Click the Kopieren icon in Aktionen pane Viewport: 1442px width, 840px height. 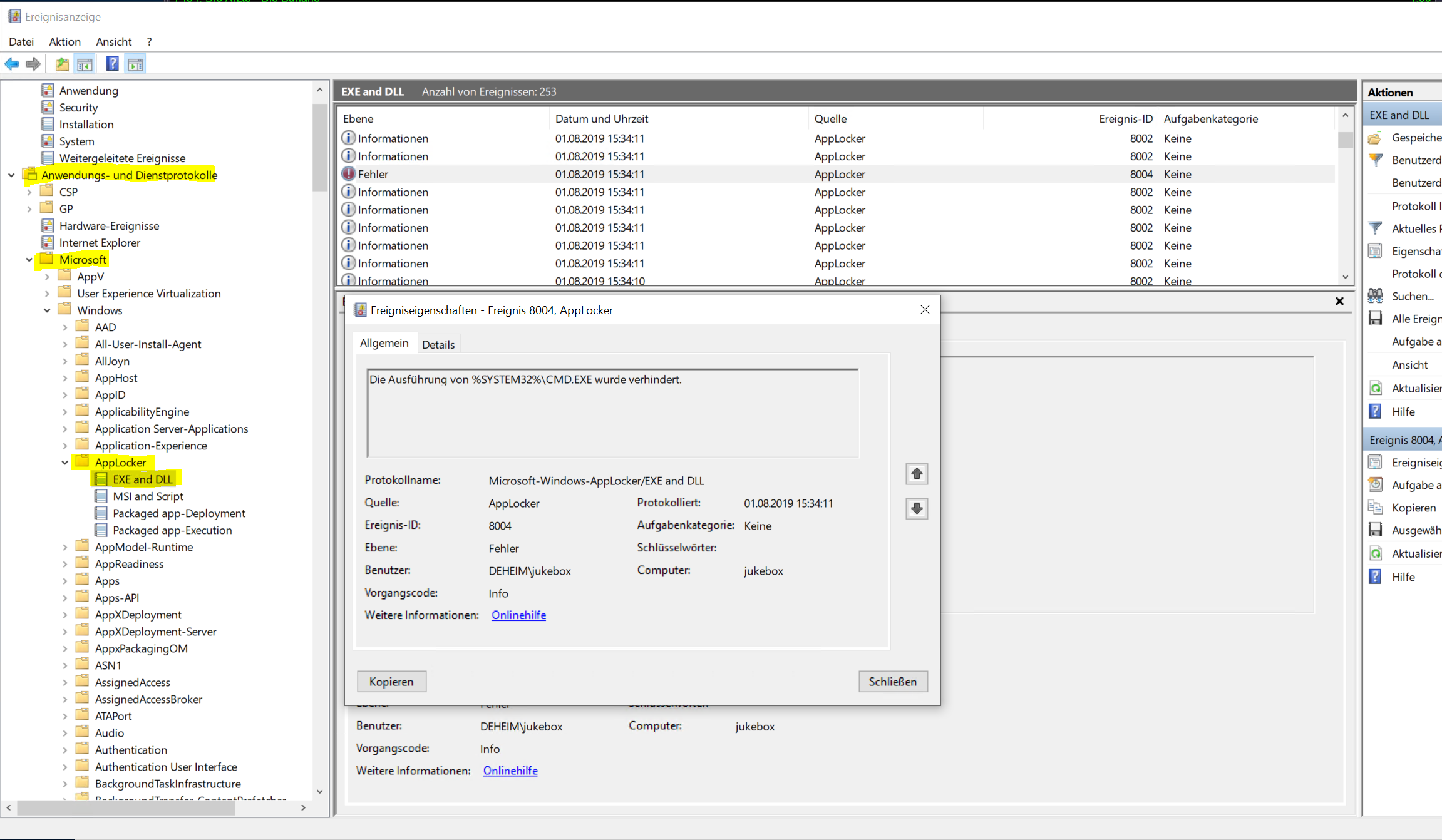[x=1375, y=508]
